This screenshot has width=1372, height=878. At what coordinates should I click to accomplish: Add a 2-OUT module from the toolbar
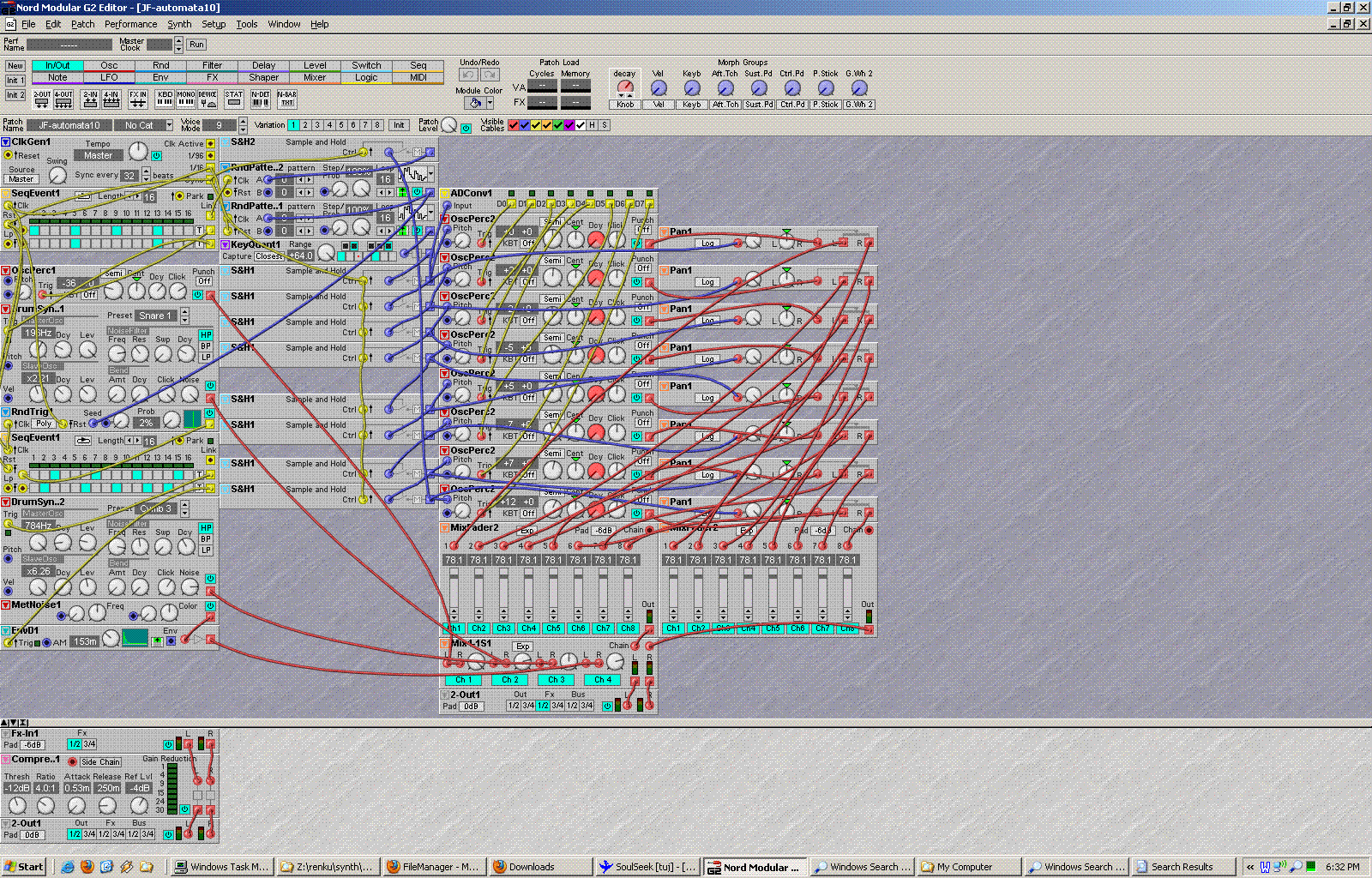coord(42,99)
